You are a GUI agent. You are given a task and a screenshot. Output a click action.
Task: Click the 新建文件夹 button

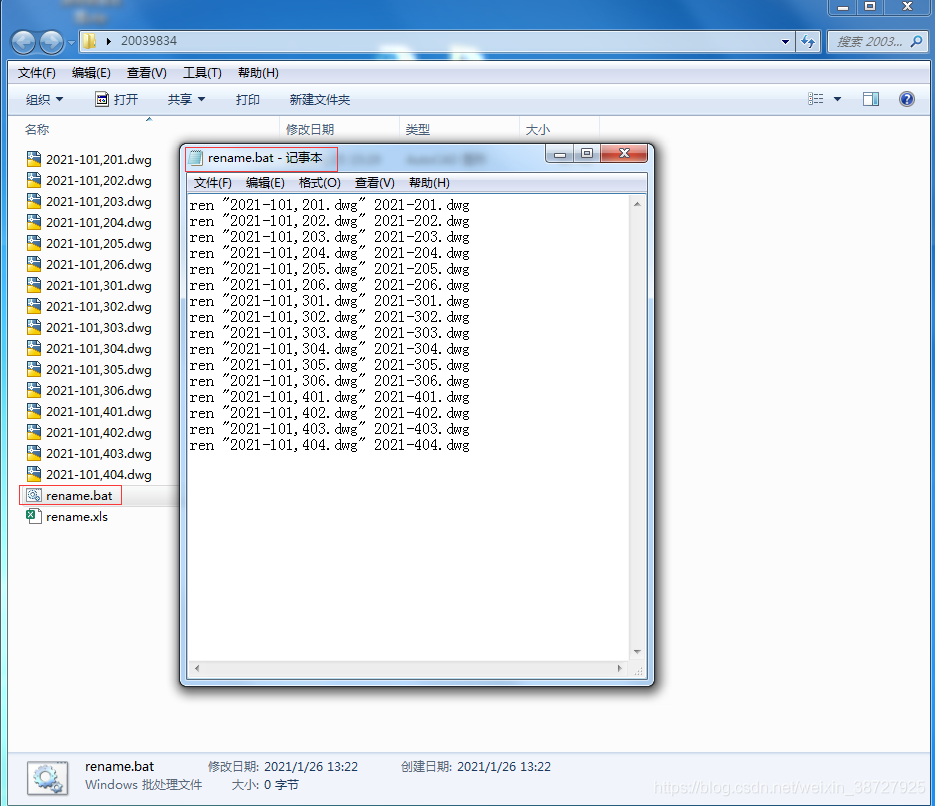point(320,100)
